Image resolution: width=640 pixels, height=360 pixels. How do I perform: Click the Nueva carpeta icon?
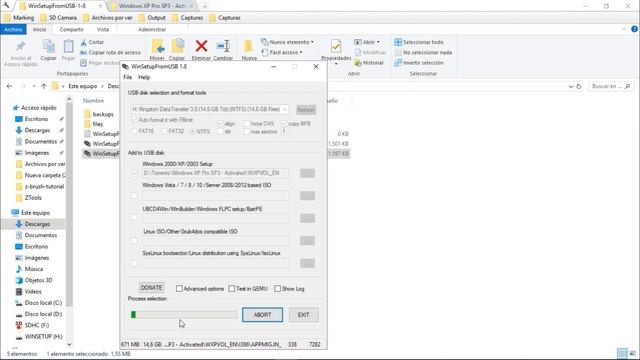pos(248,46)
